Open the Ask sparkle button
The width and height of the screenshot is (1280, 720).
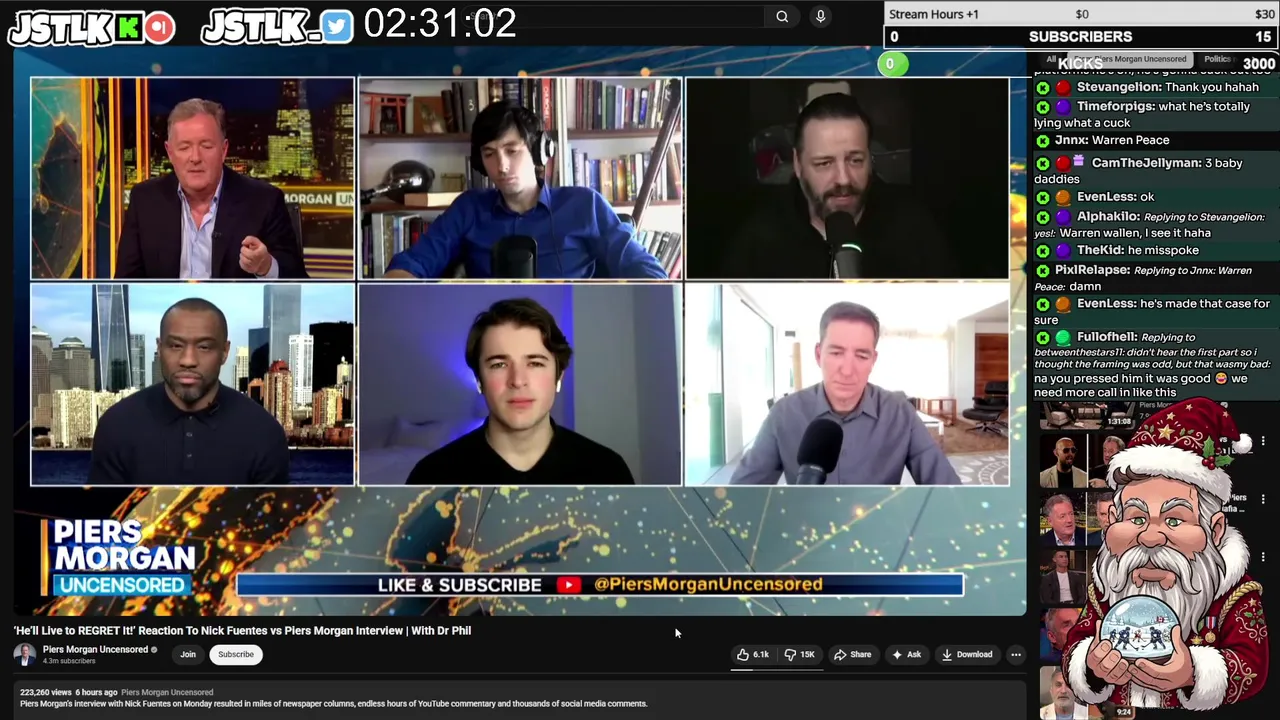click(906, 655)
